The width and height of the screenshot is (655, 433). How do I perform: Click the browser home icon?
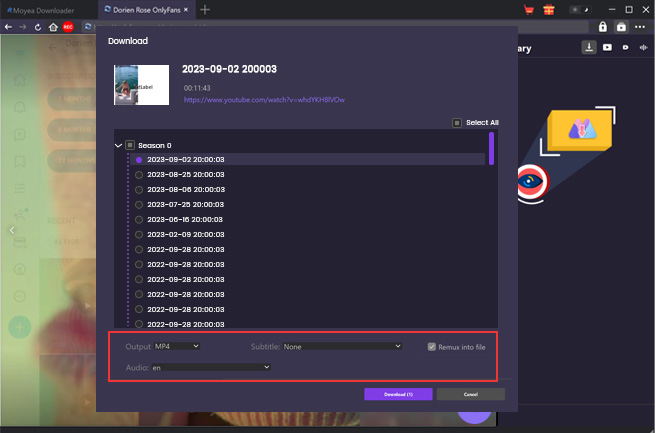point(52,27)
